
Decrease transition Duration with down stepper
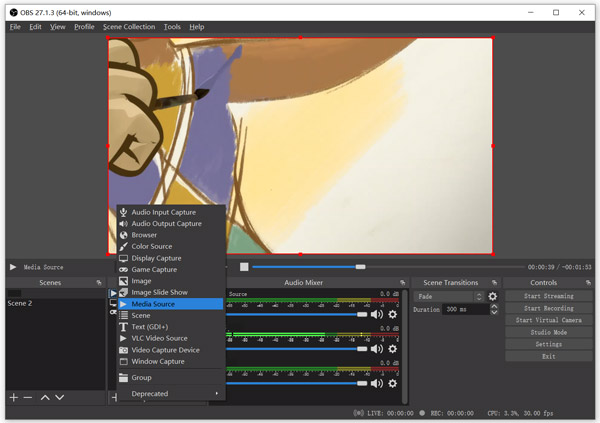tap(494, 312)
